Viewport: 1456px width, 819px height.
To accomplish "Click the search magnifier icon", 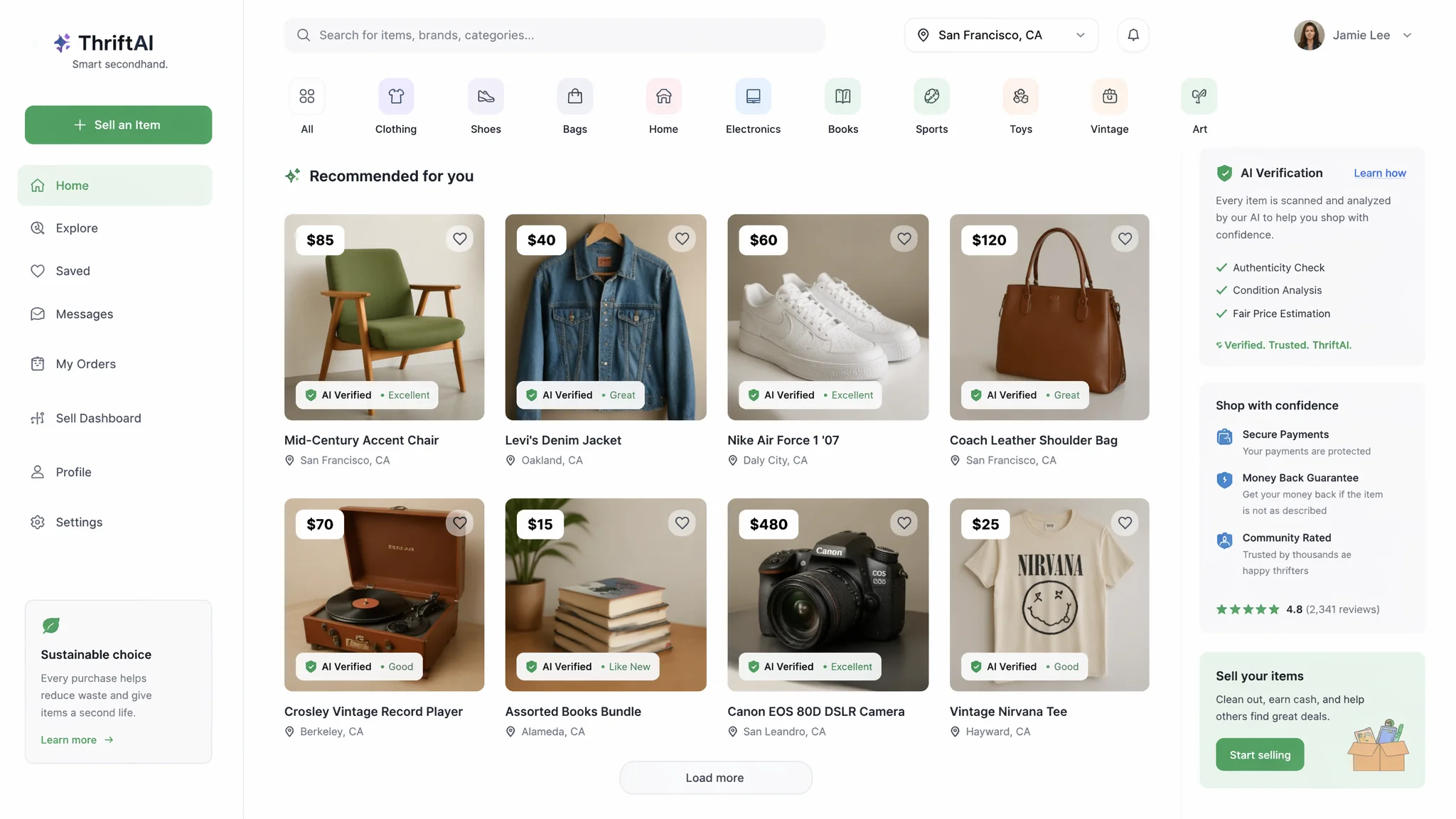I will 304,35.
